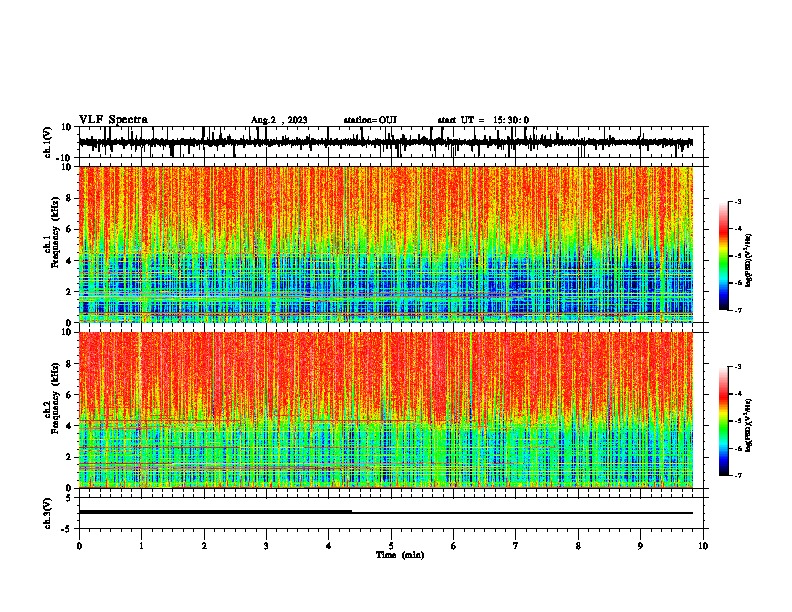This screenshot has height=612, width=792.
Task: Click the ch.2 color bar 'log(PSD)' label
Action: tap(749, 426)
